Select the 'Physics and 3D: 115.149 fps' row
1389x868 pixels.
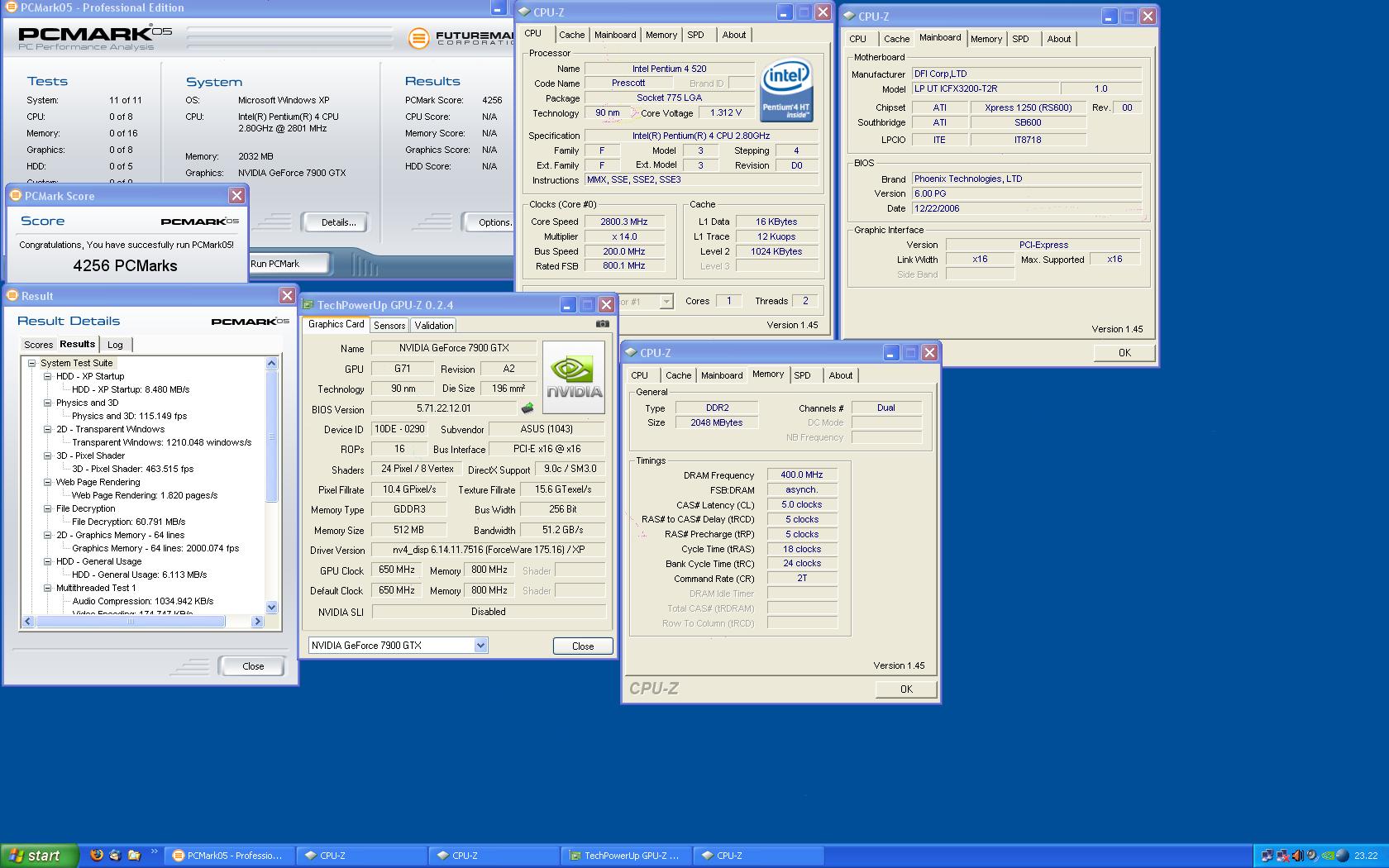click(x=130, y=416)
